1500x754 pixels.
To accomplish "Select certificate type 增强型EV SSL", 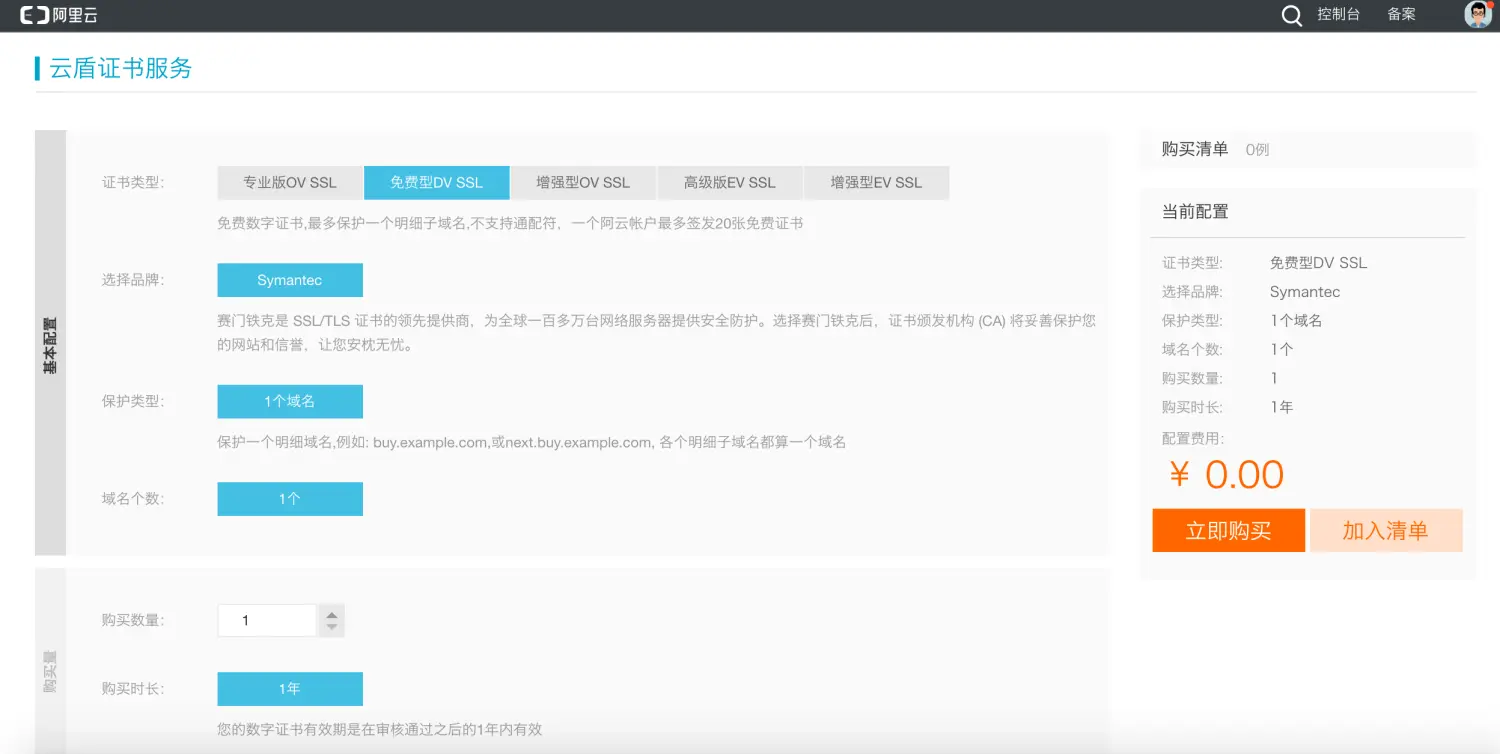I will pos(876,183).
